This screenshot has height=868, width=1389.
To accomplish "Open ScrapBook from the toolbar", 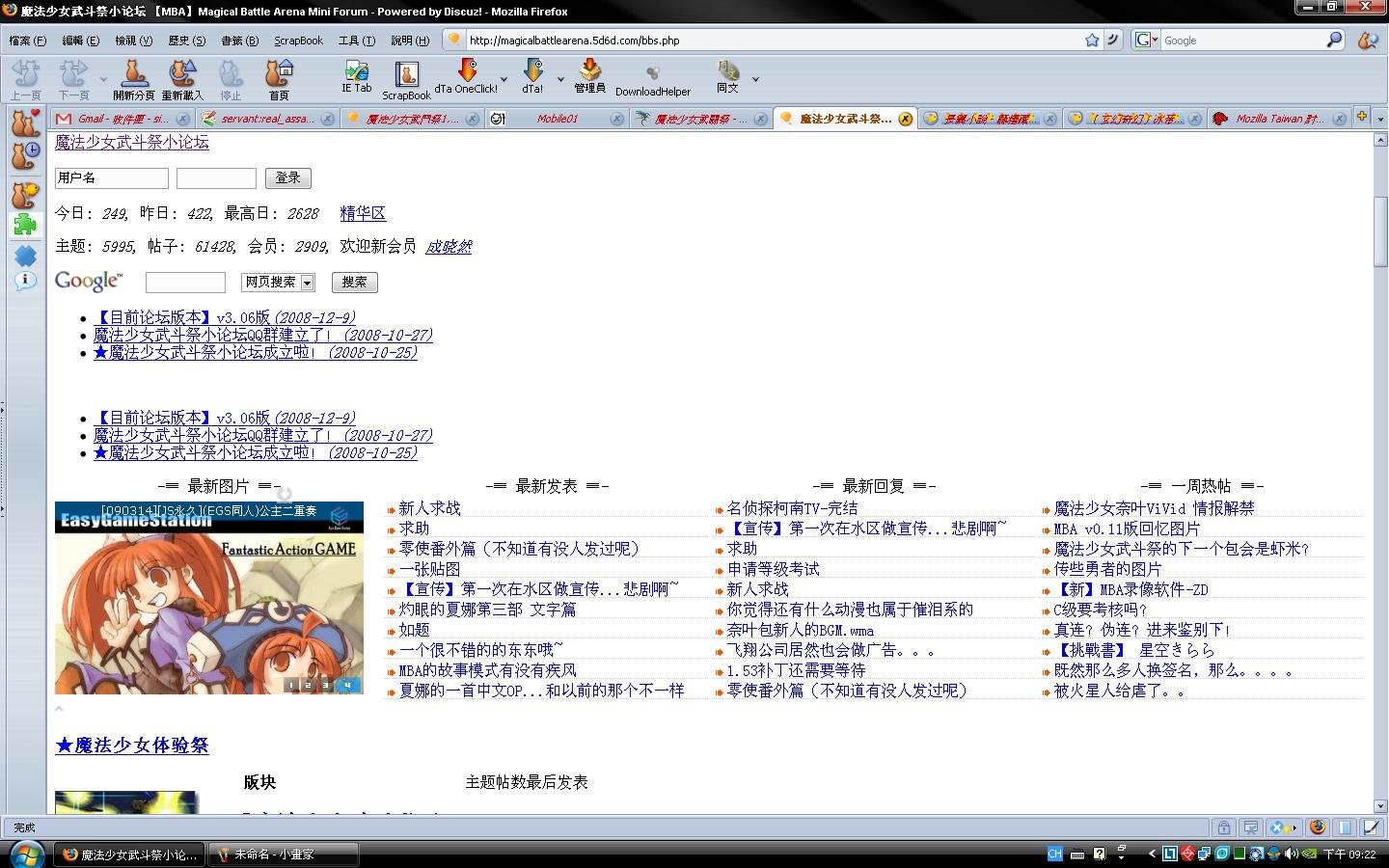I will (406, 79).
